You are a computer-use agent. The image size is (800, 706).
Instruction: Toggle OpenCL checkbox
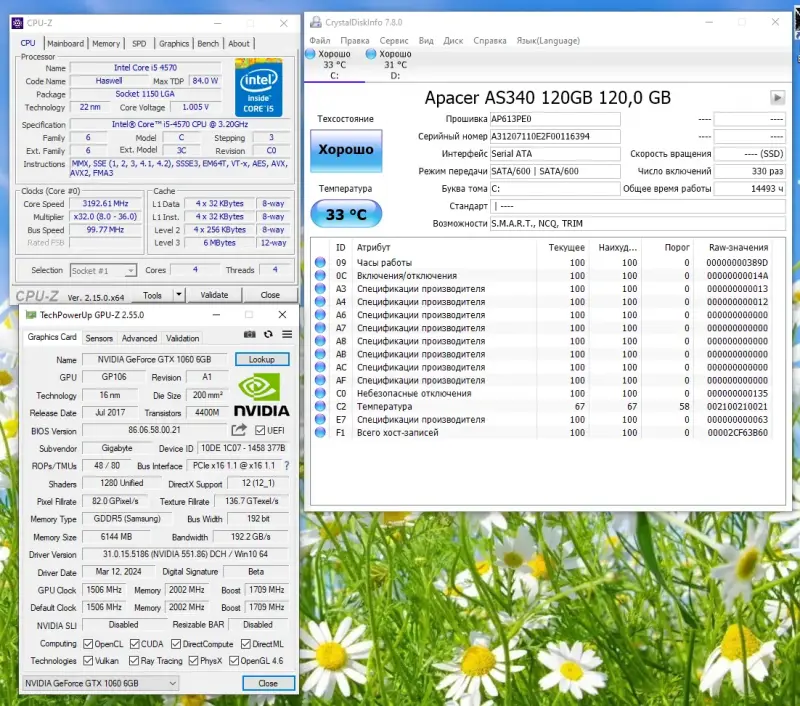click(88, 644)
